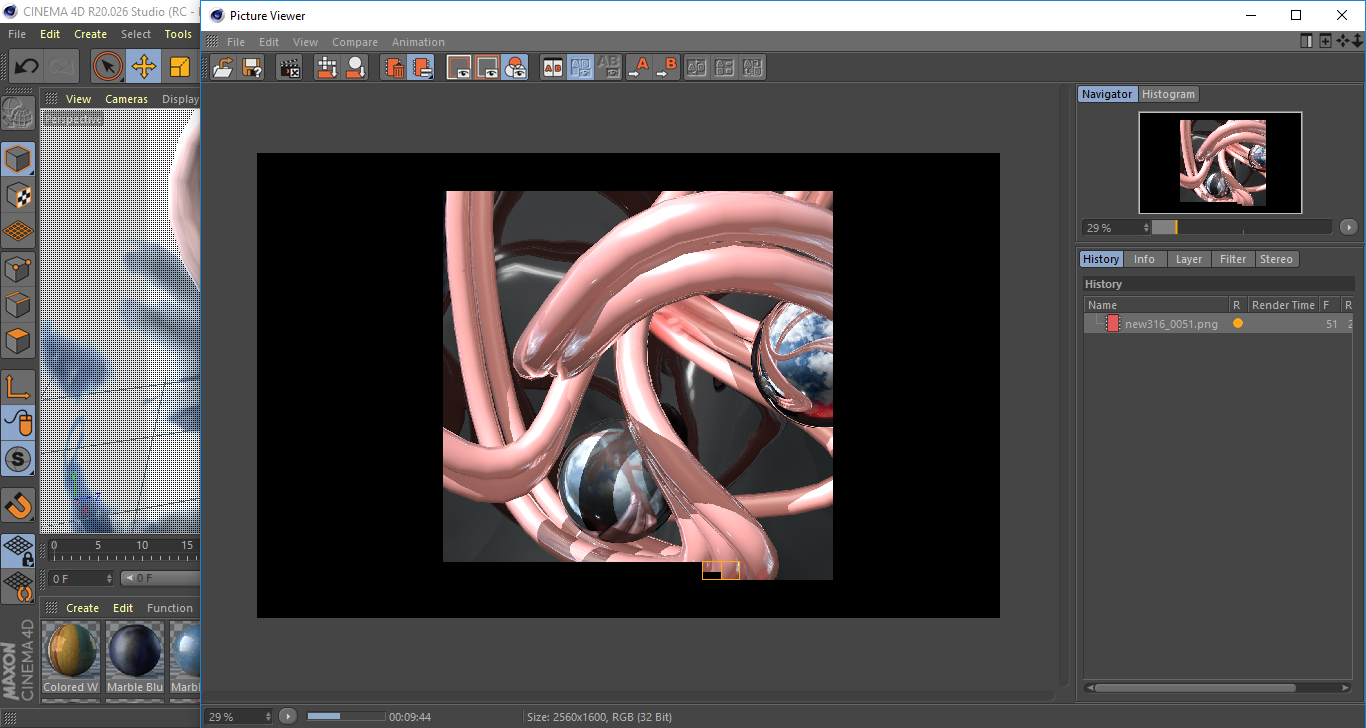Click the Navigator zoom slider
This screenshot has width=1366, height=728.
1241,228
